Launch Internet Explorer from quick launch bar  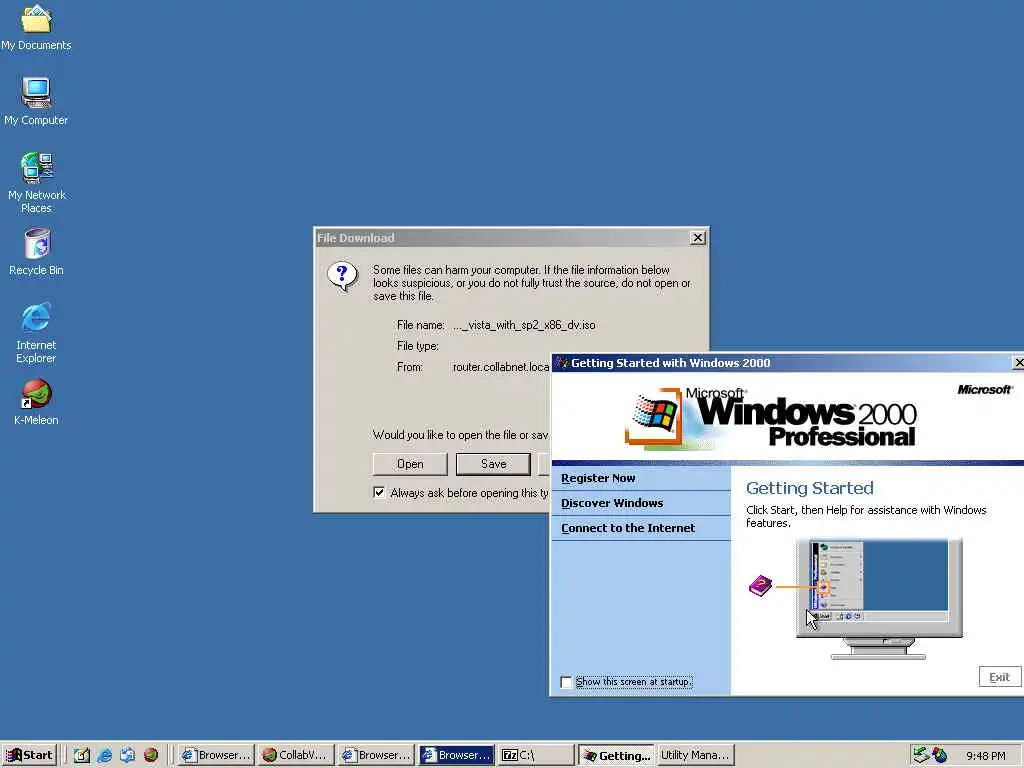(104, 755)
